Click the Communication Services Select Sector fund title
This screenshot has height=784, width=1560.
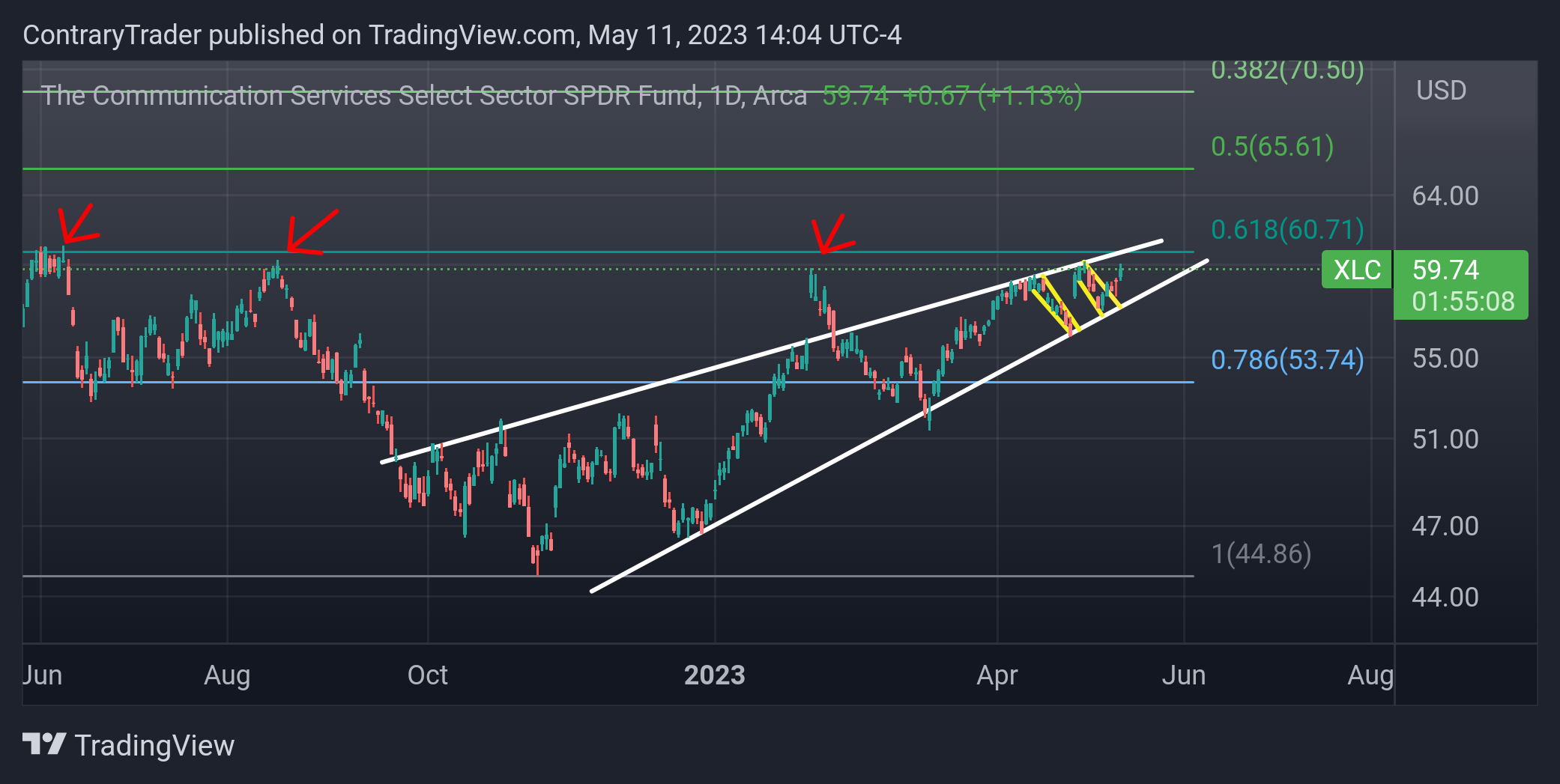pos(424,96)
